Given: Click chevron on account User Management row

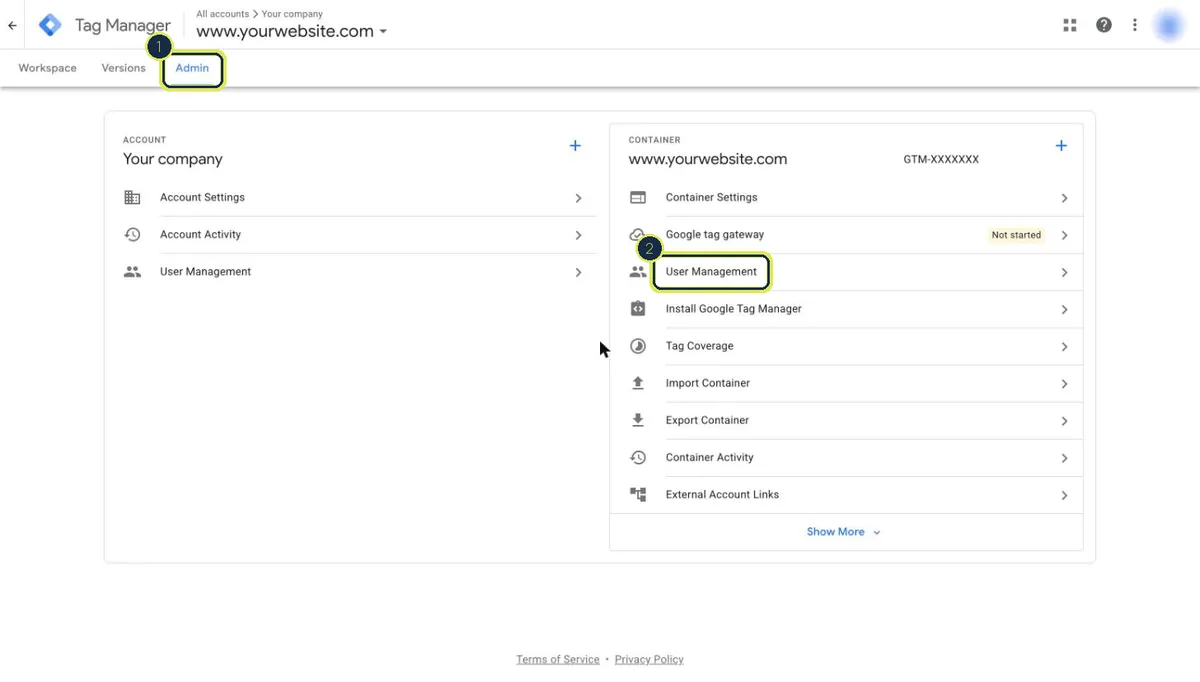Looking at the screenshot, I should click(x=578, y=272).
